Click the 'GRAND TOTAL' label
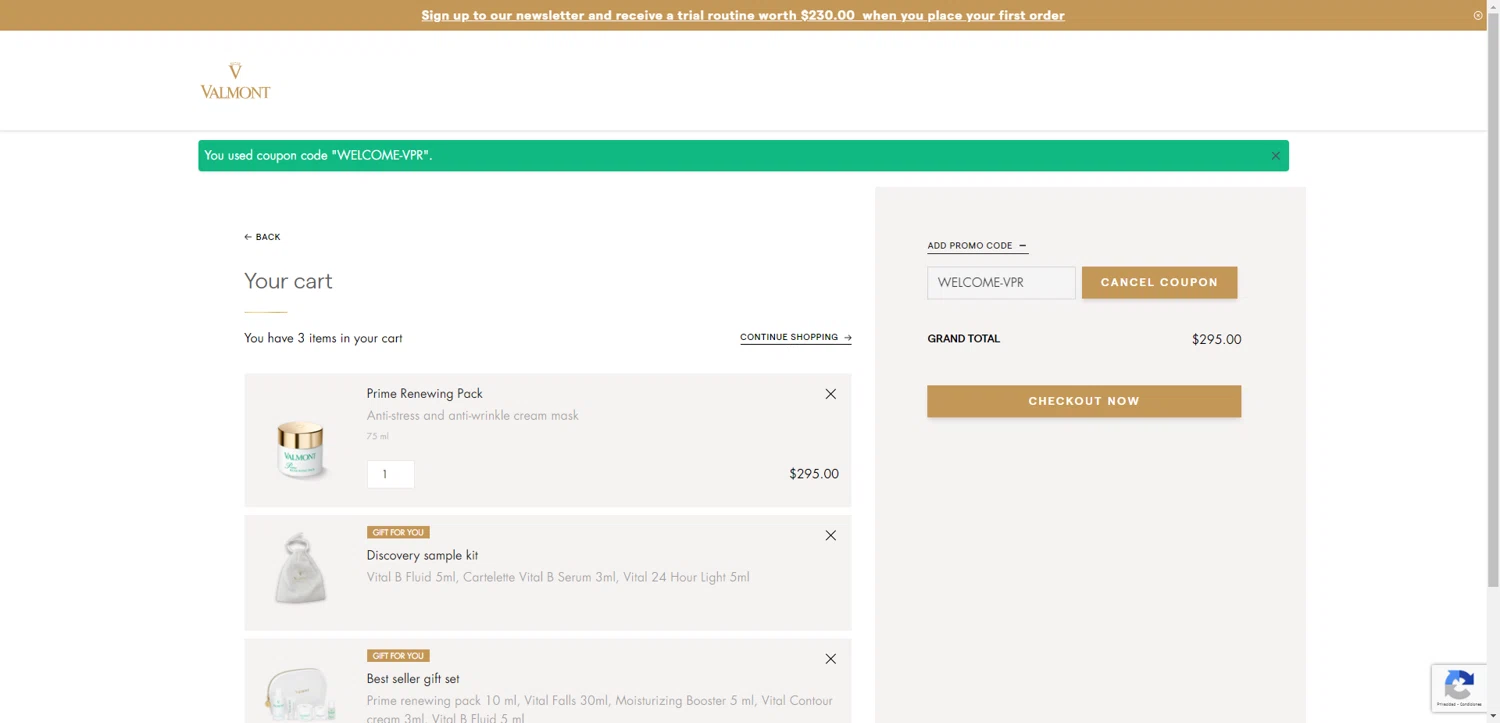This screenshot has width=1500, height=723. click(x=963, y=339)
